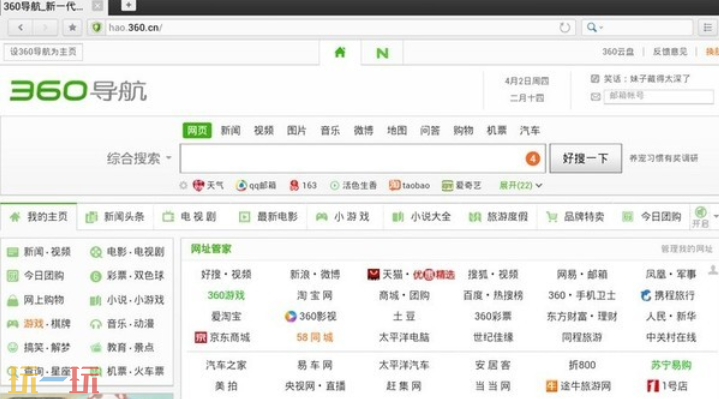This screenshot has width=719, height=399.
Task: Open the 携程旅行 site link
Action: coord(668,295)
